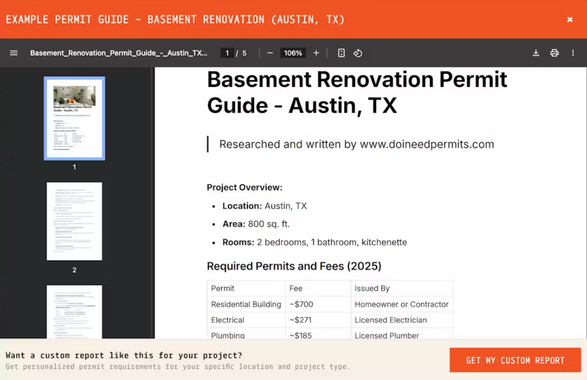
Task: Select page 1 thumbnail in sidebar
Action: pyautogui.click(x=74, y=118)
